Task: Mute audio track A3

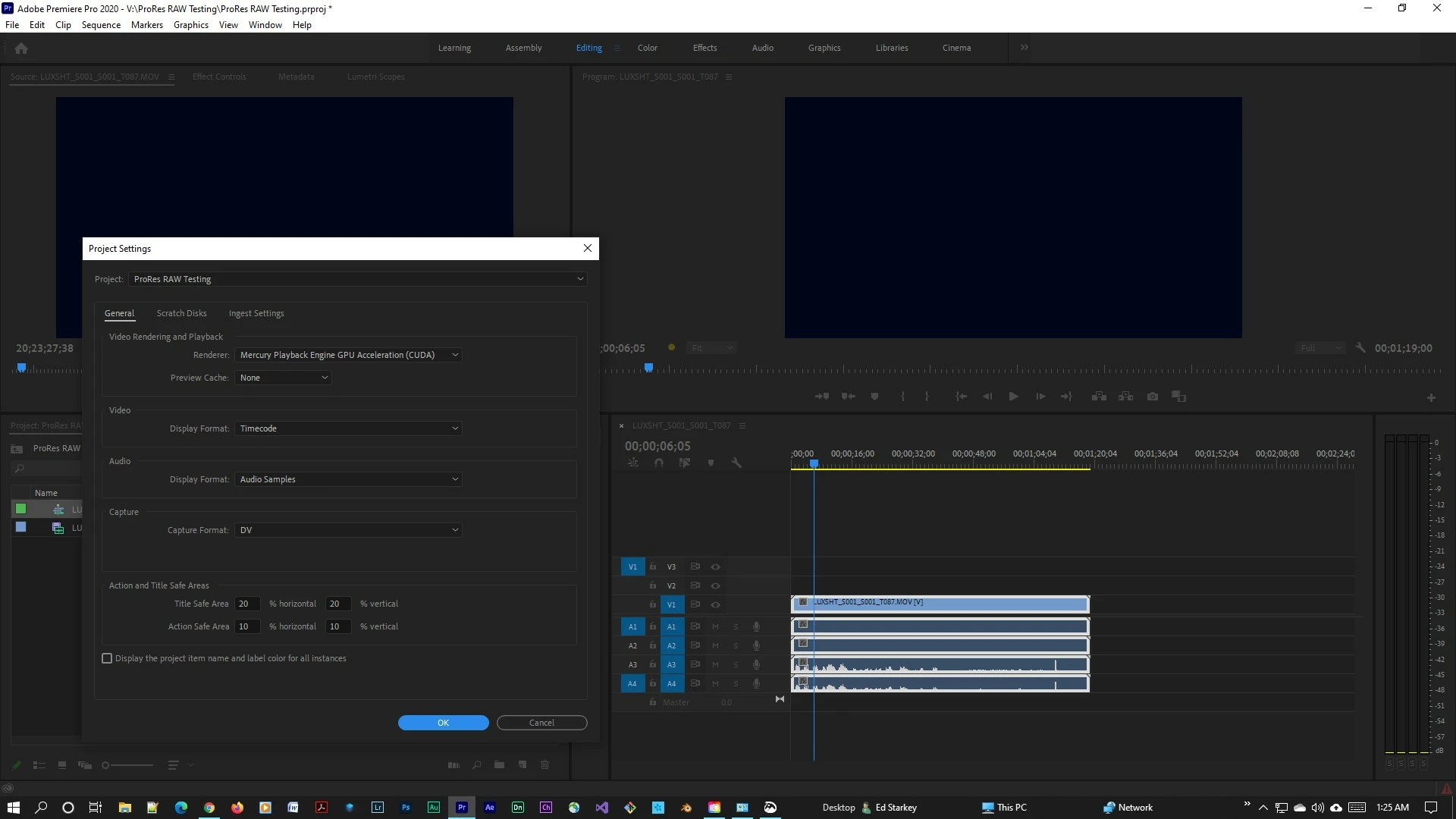Action: tap(715, 664)
